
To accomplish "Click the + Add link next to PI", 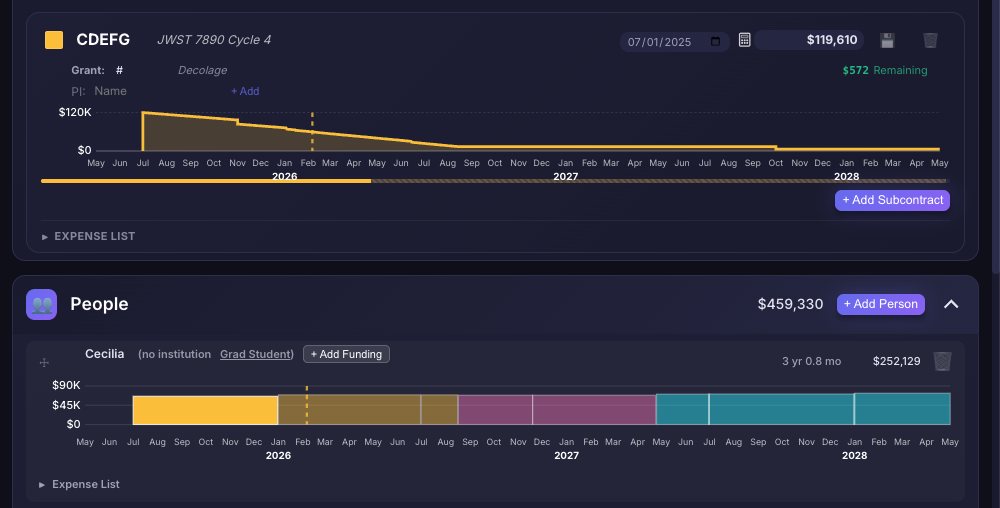I will click(245, 91).
